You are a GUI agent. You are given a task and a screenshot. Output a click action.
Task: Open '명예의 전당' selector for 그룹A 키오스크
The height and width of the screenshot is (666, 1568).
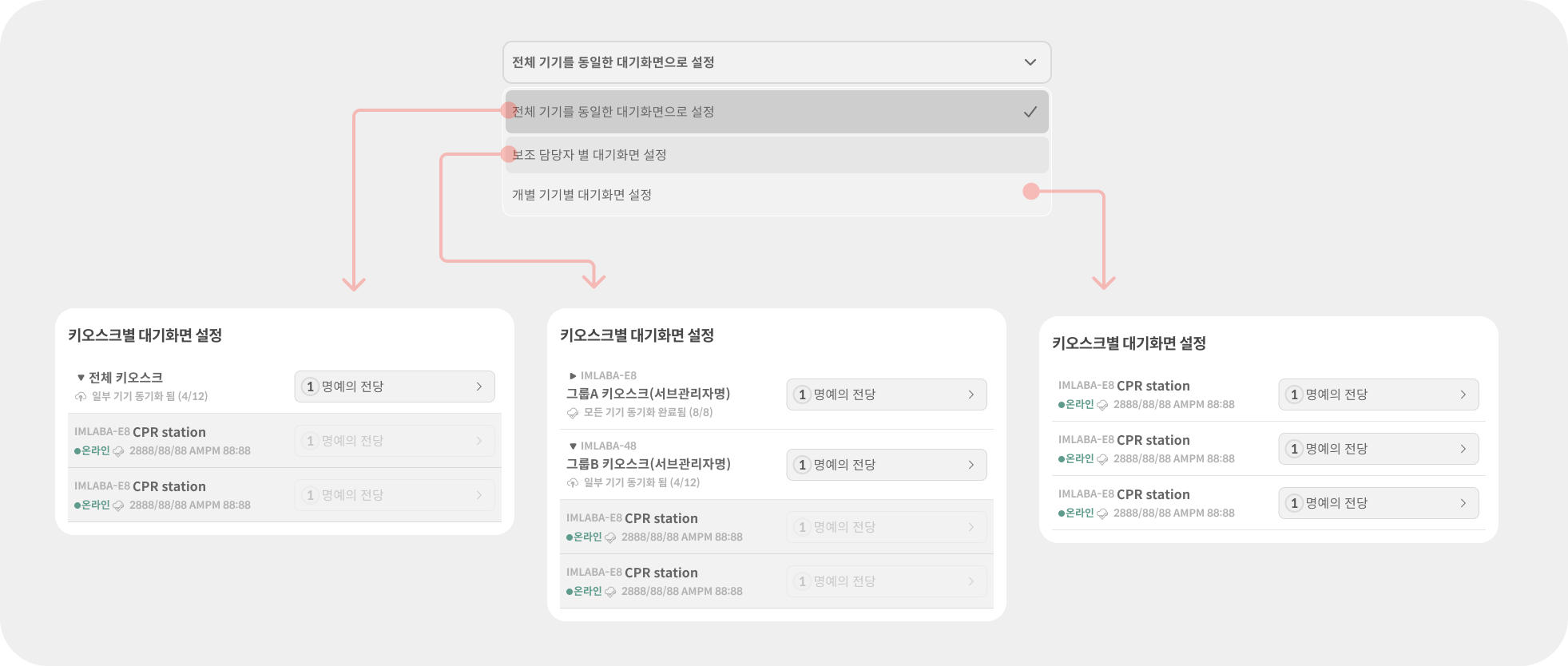pos(886,394)
